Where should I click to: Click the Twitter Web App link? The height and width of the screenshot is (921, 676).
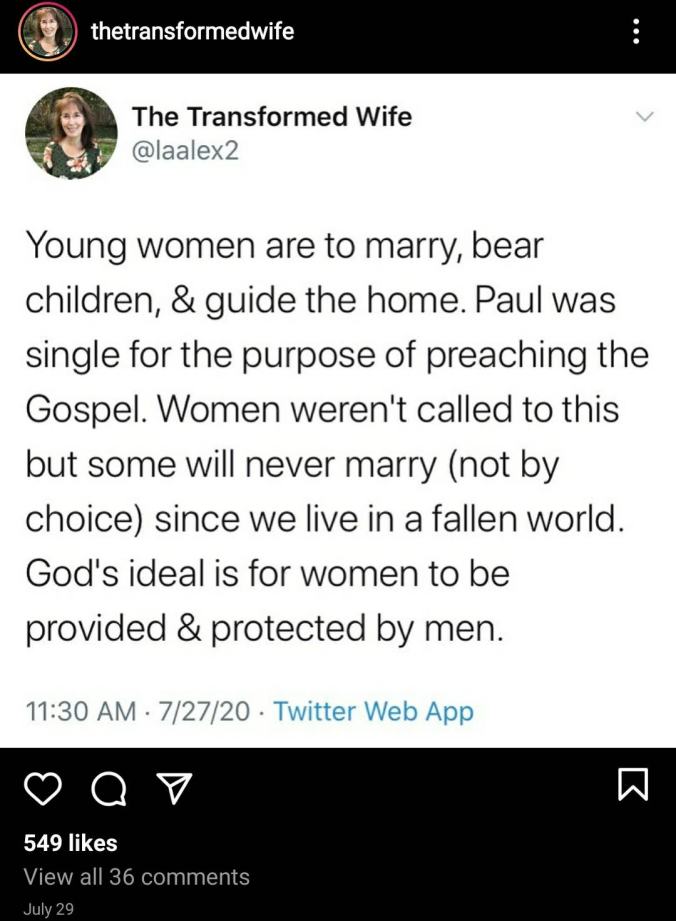click(x=373, y=711)
